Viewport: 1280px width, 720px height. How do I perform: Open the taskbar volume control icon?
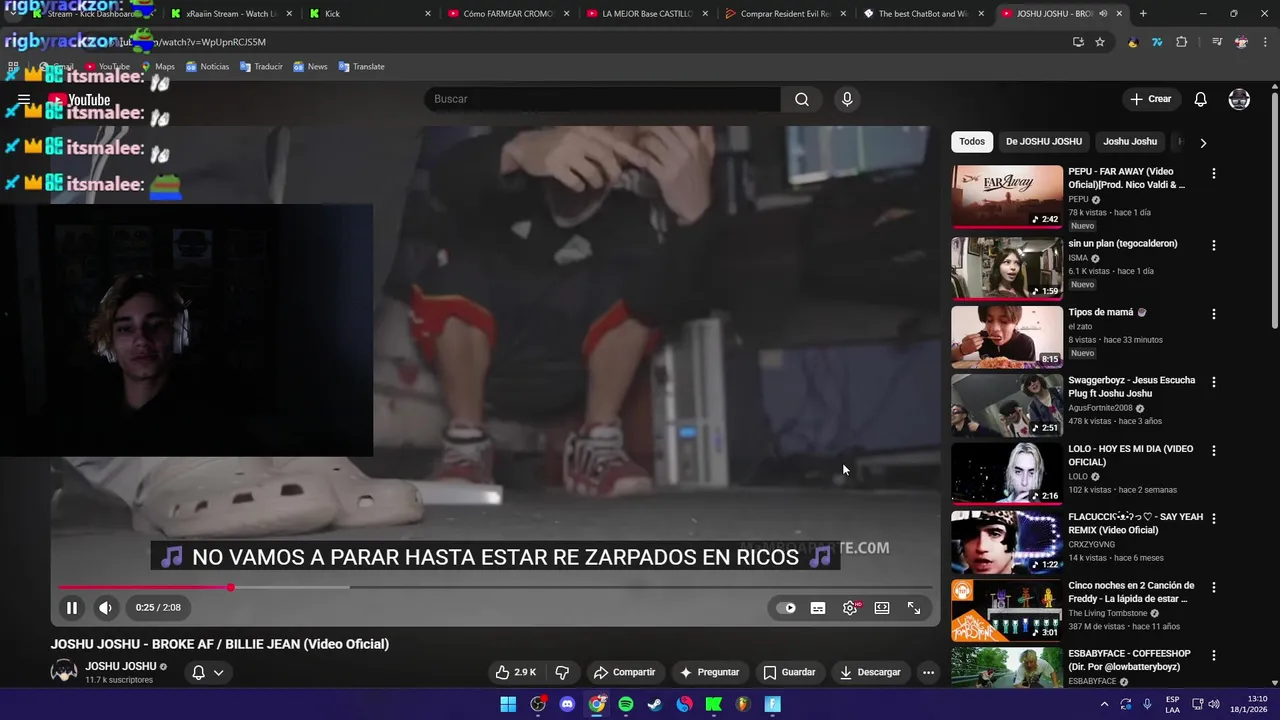(1215, 704)
